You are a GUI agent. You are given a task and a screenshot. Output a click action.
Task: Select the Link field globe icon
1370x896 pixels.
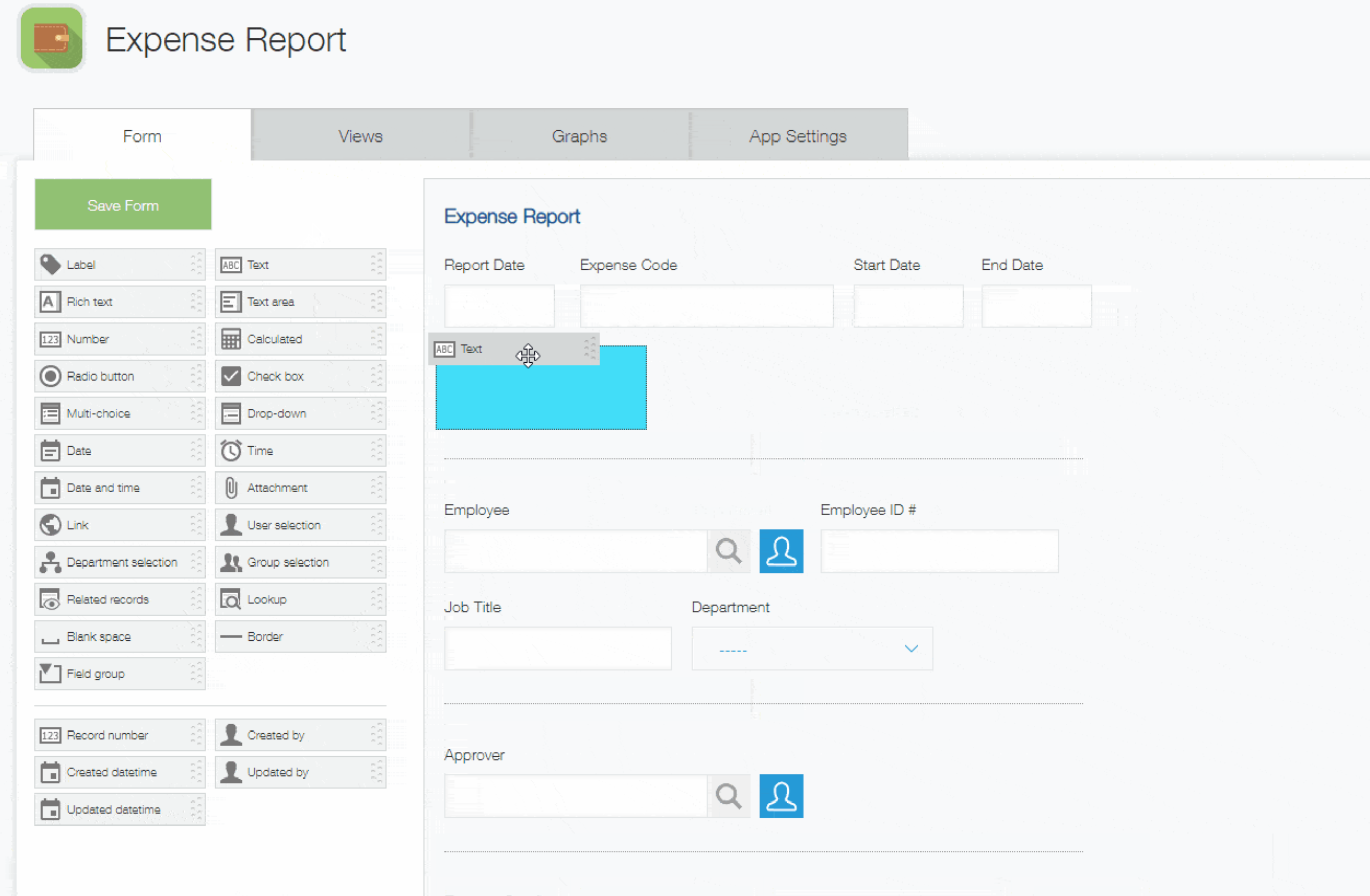50,525
